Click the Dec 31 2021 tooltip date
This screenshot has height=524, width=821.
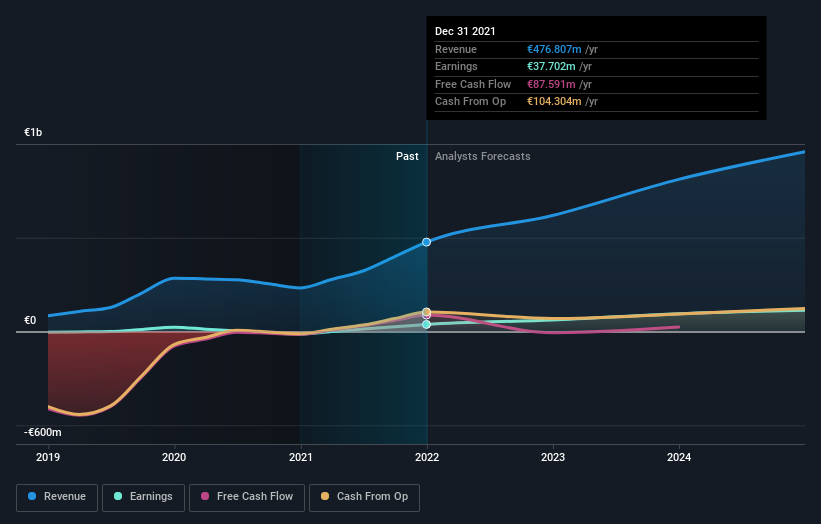point(465,31)
